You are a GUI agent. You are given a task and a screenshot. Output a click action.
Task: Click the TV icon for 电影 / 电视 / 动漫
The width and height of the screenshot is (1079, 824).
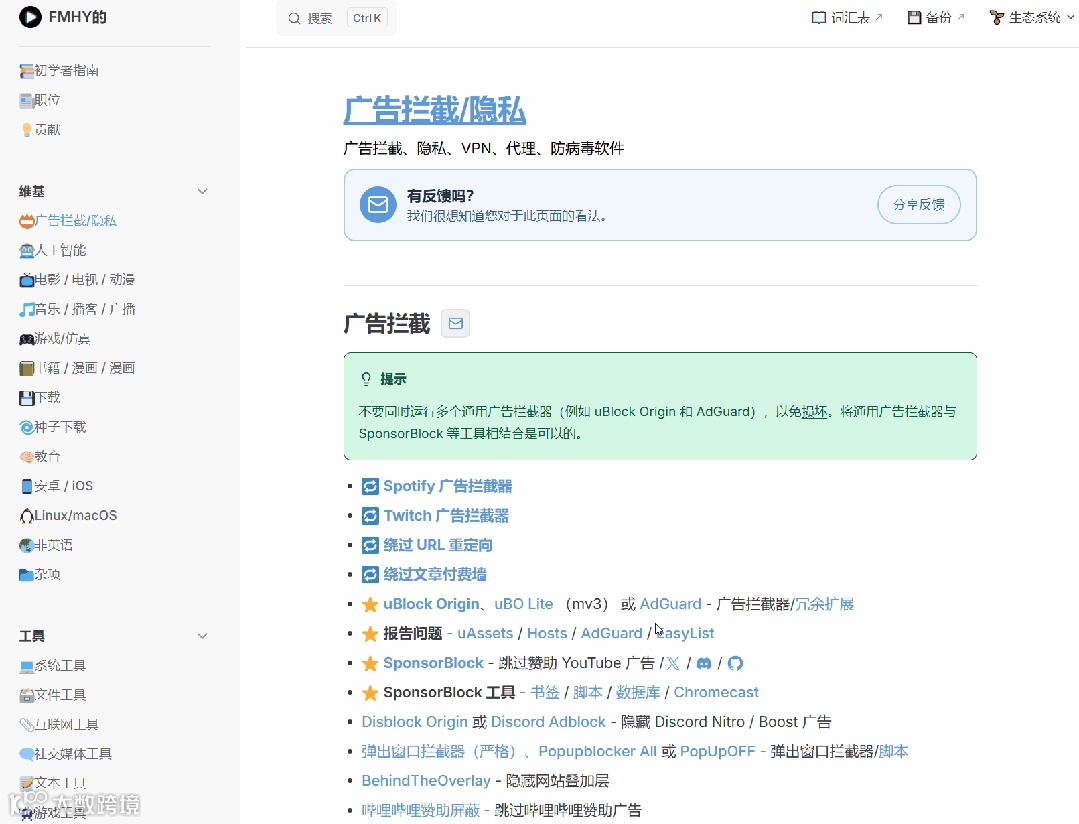pyautogui.click(x=26, y=280)
